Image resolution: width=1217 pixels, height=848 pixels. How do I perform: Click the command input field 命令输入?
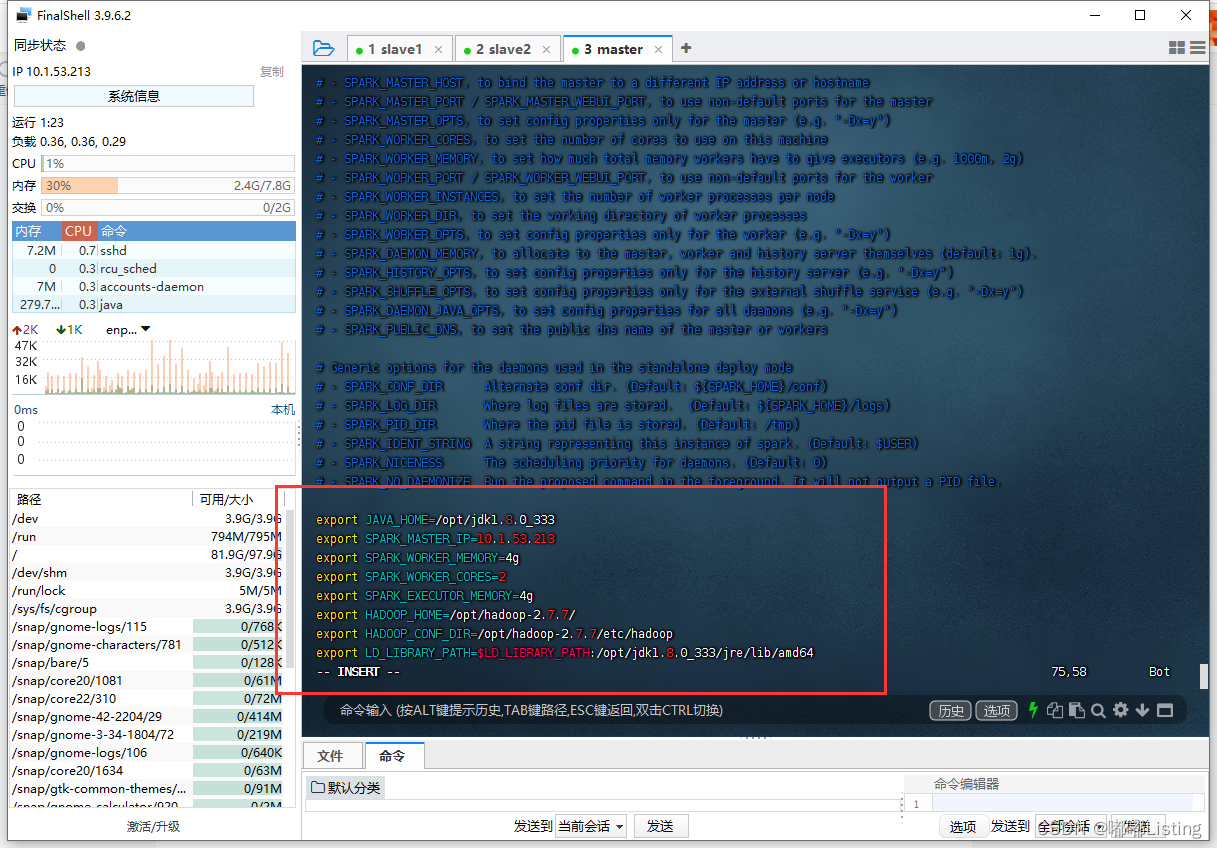625,710
